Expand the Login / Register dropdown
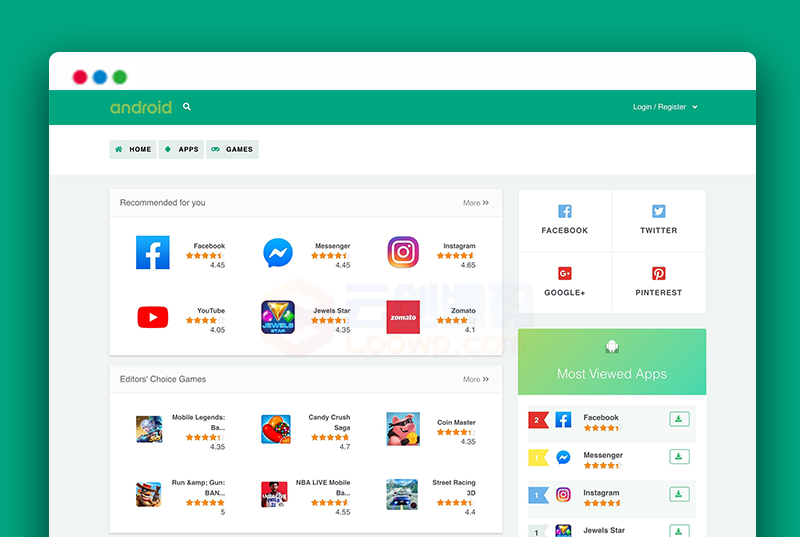Viewport: 800px width, 537px height. click(665, 107)
